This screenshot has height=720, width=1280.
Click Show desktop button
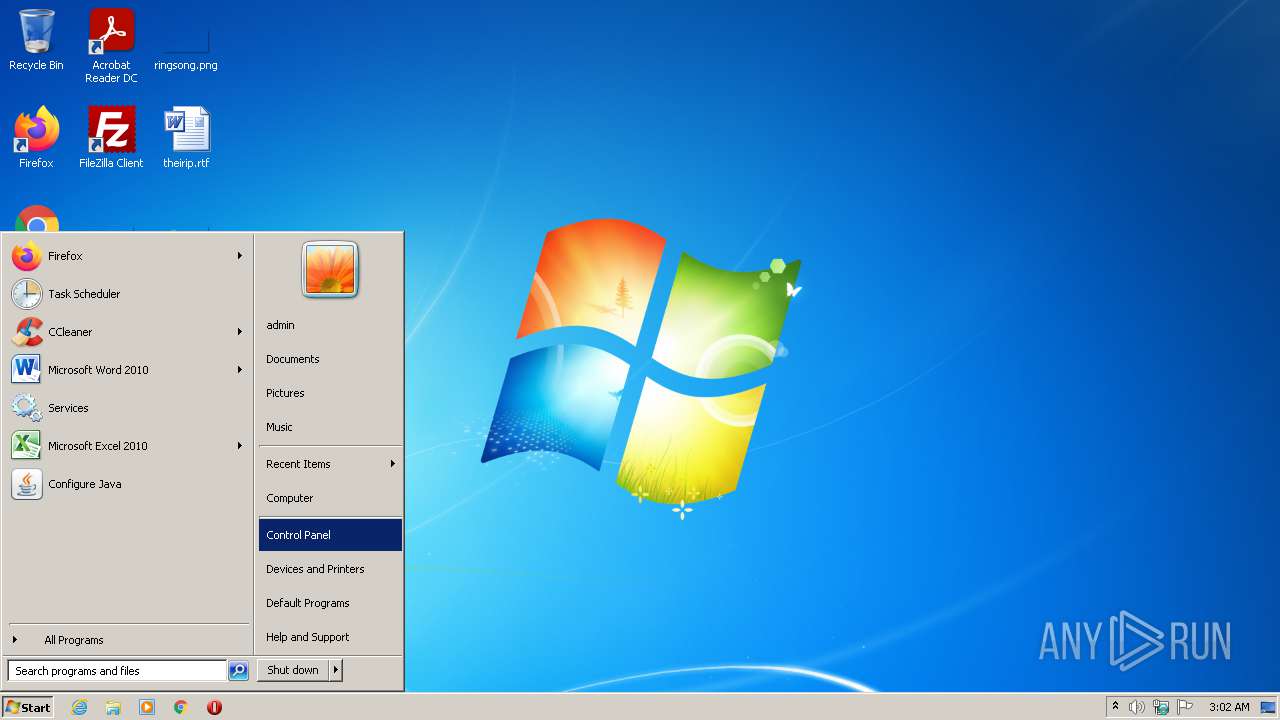point(1268,707)
